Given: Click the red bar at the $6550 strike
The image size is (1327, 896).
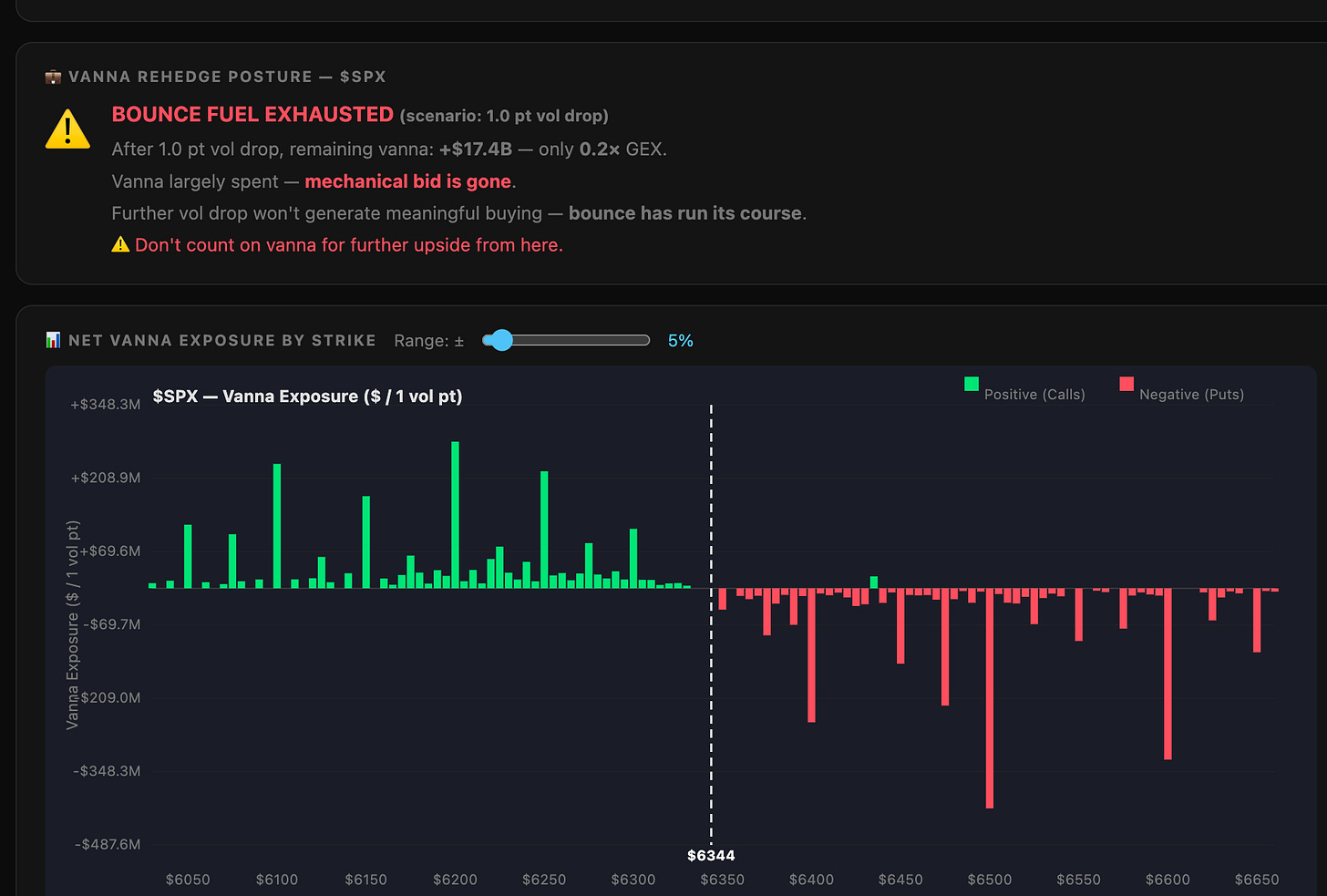Looking at the screenshot, I should [1079, 615].
